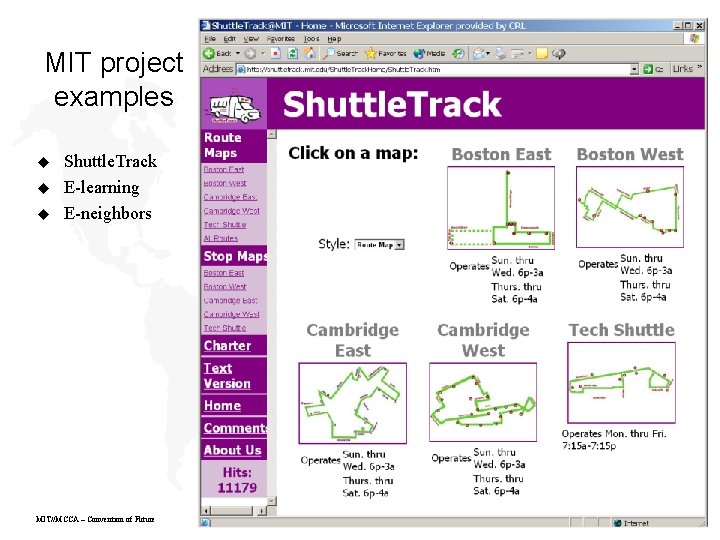Click the Messenger speech bubble icon
The height and width of the screenshot is (540, 720).
[558, 54]
